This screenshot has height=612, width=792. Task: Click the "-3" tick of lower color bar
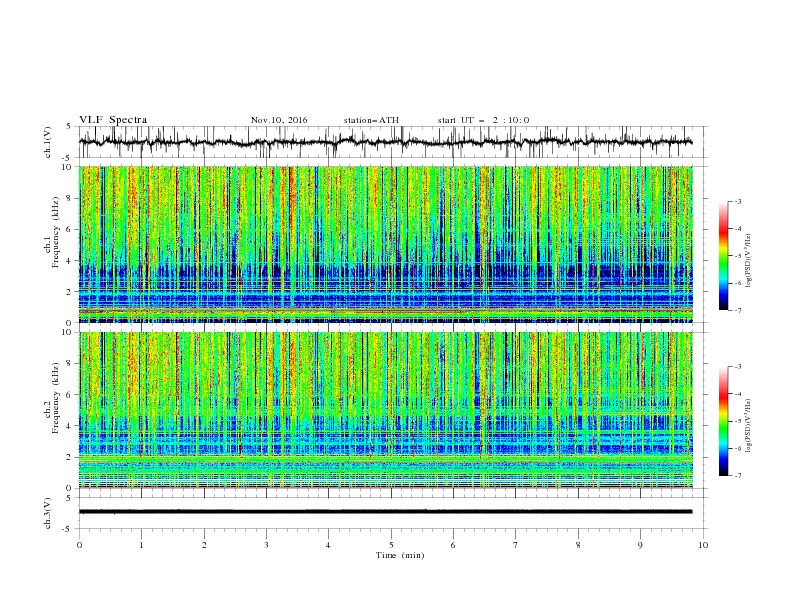click(737, 367)
